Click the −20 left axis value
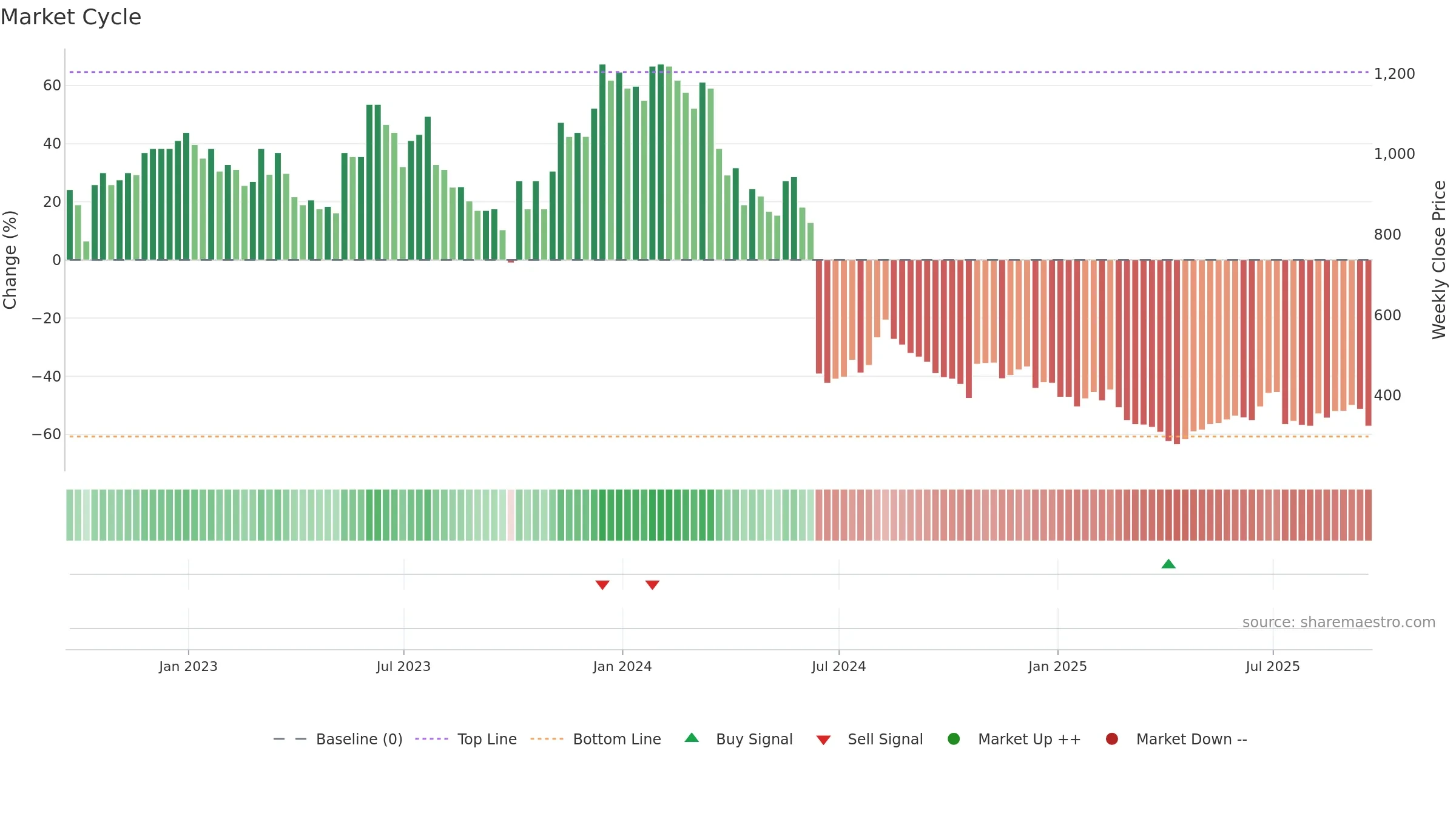Viewport: 1456px width, 819px height. [47, 318]
